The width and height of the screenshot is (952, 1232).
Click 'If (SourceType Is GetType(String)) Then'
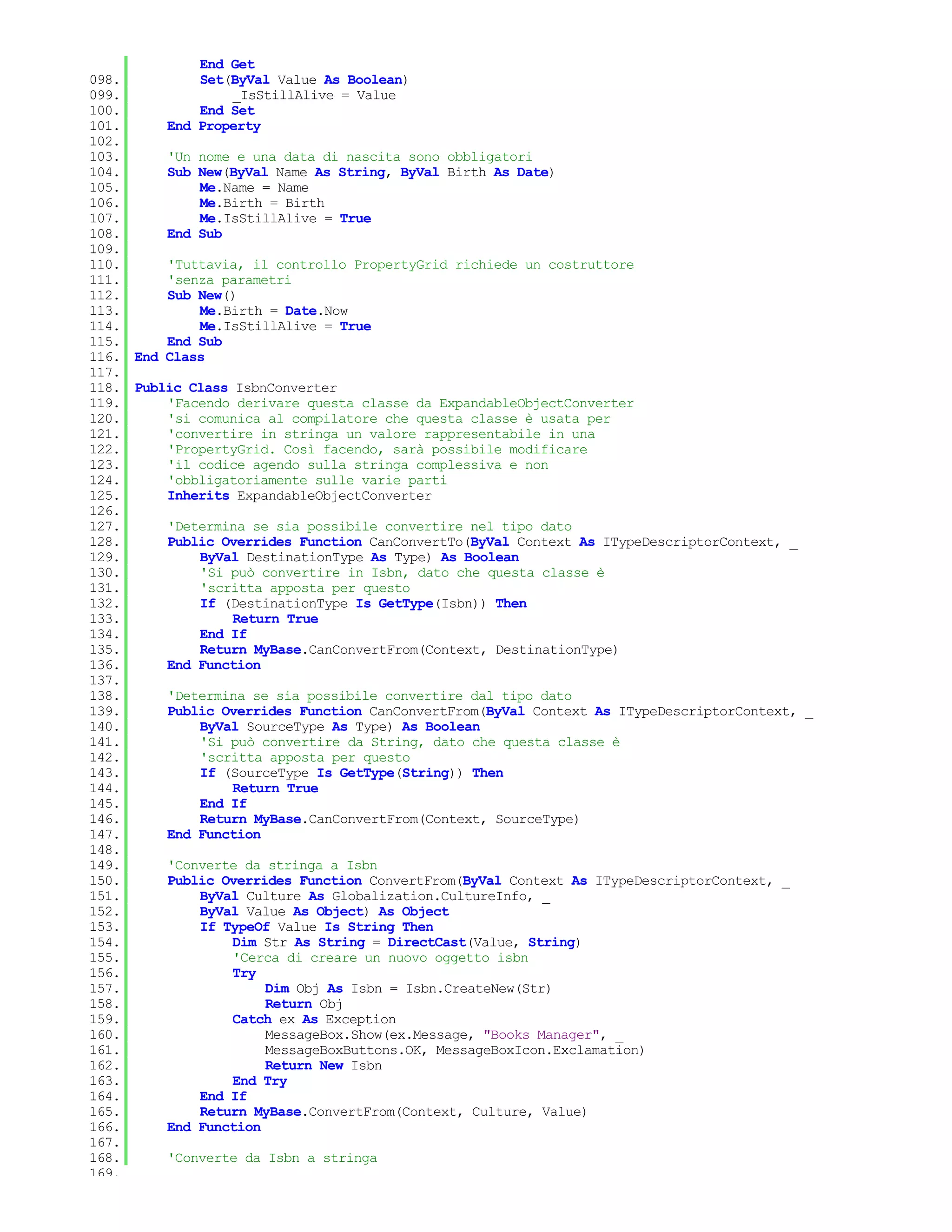click(351, 773)
